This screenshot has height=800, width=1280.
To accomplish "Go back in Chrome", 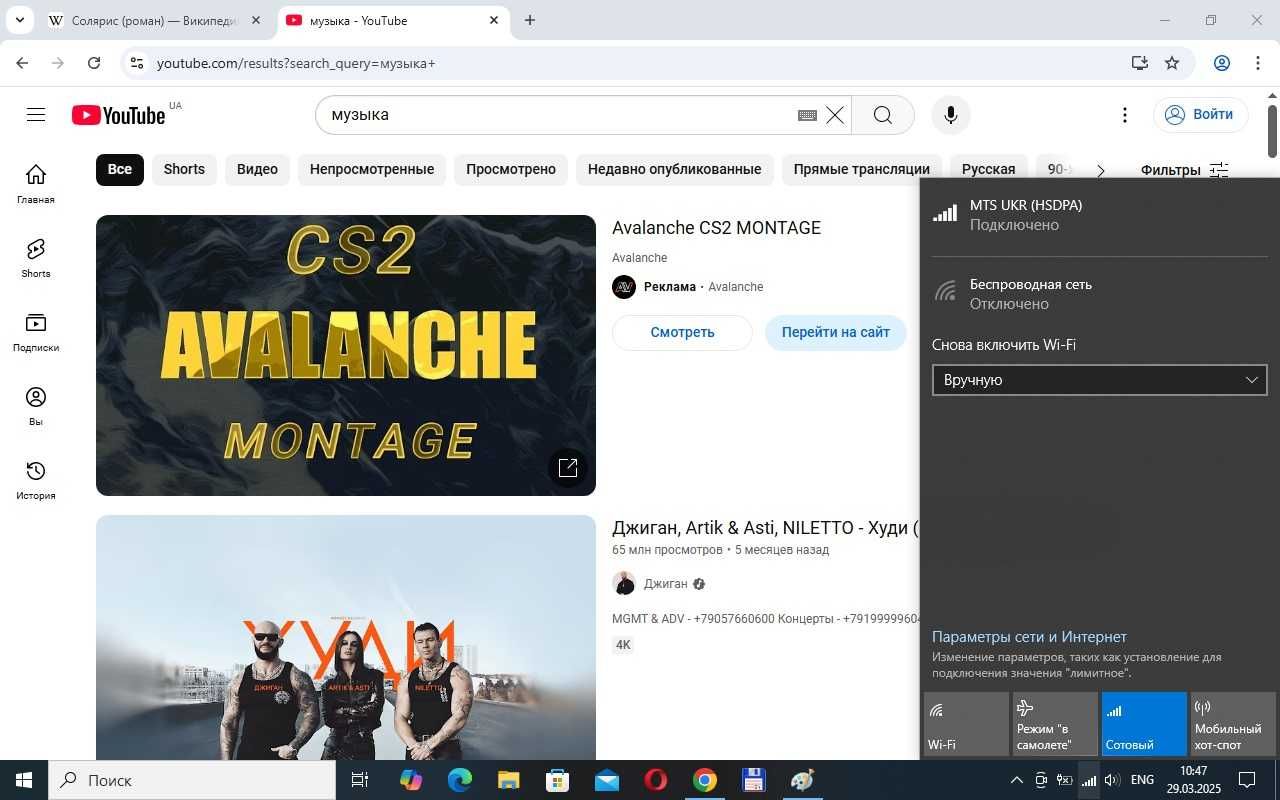I will 22,63.
